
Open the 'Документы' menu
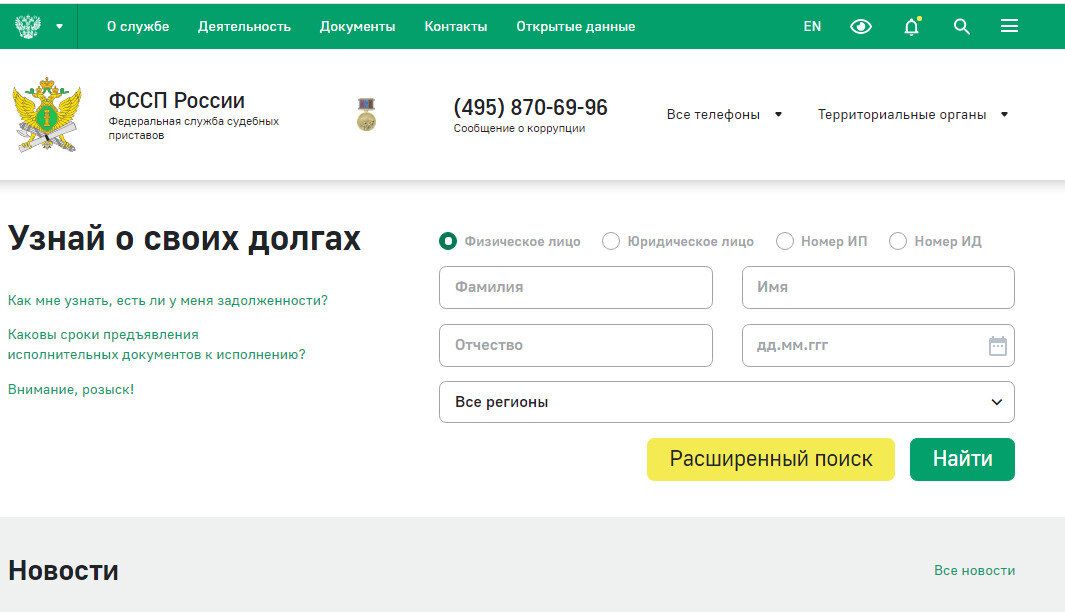(357, 26)
